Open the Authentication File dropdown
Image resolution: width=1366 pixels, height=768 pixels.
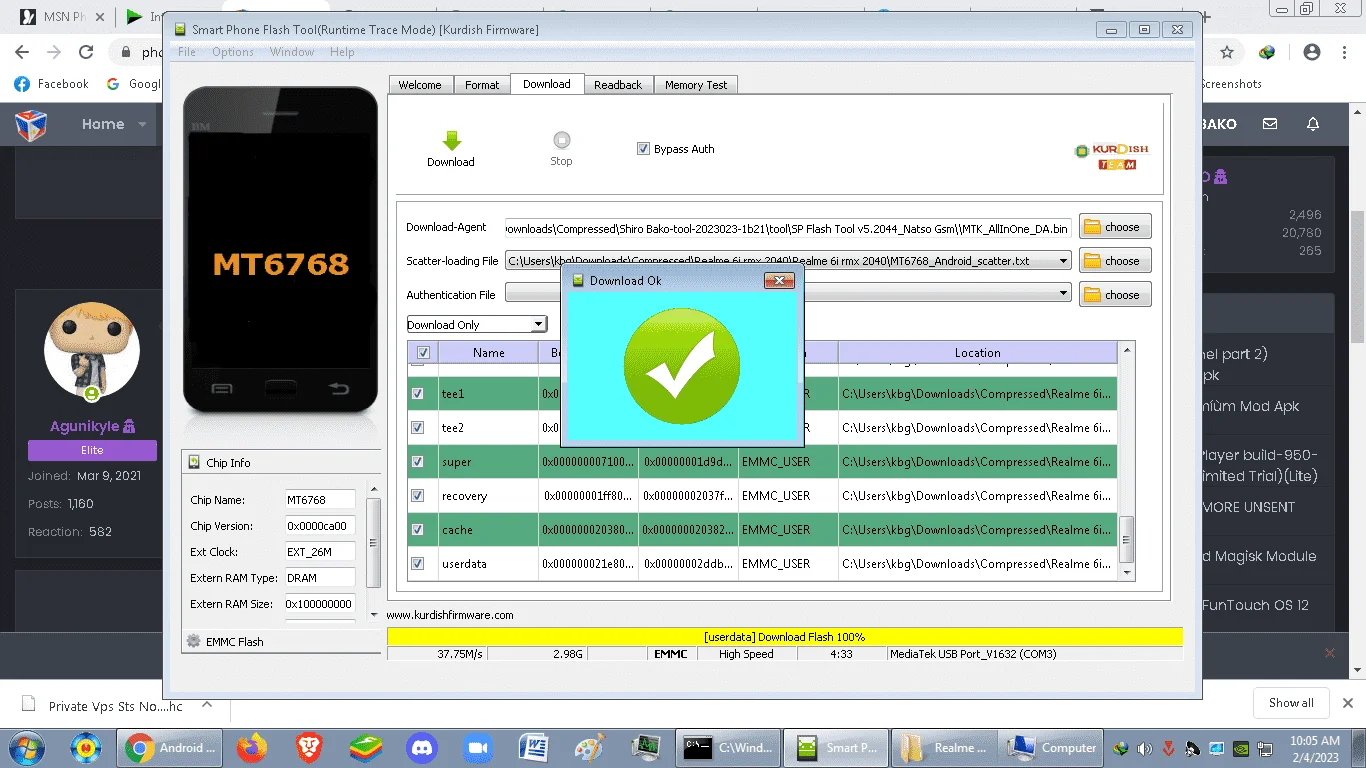tap(1062, 294)
